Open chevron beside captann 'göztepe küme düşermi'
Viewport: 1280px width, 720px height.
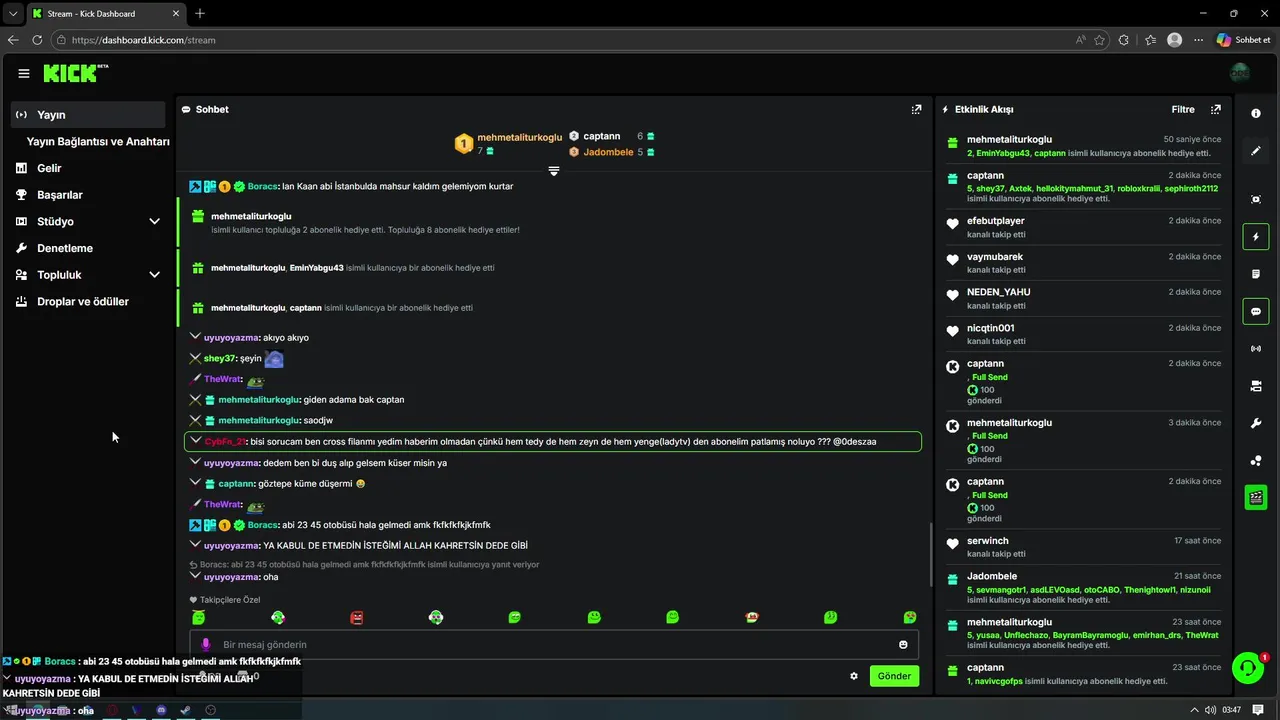point(195,483)
